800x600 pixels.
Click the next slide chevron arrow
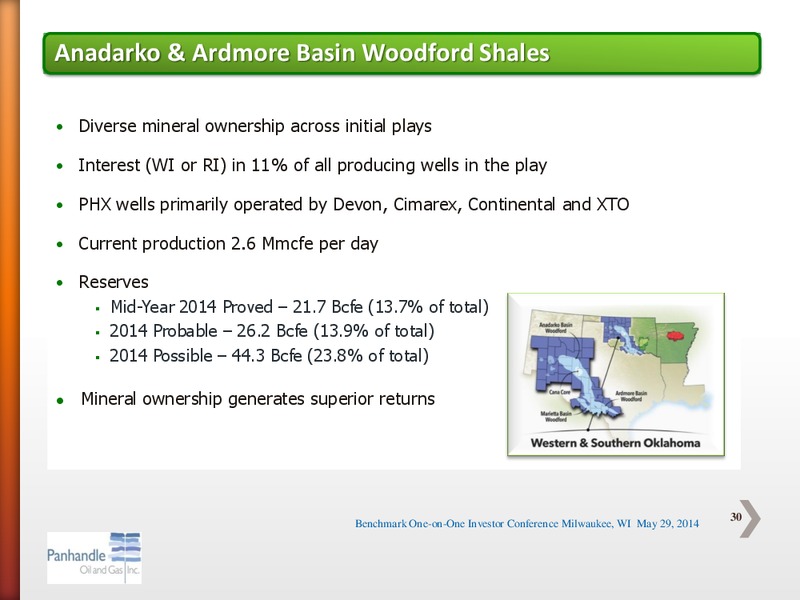750,518
